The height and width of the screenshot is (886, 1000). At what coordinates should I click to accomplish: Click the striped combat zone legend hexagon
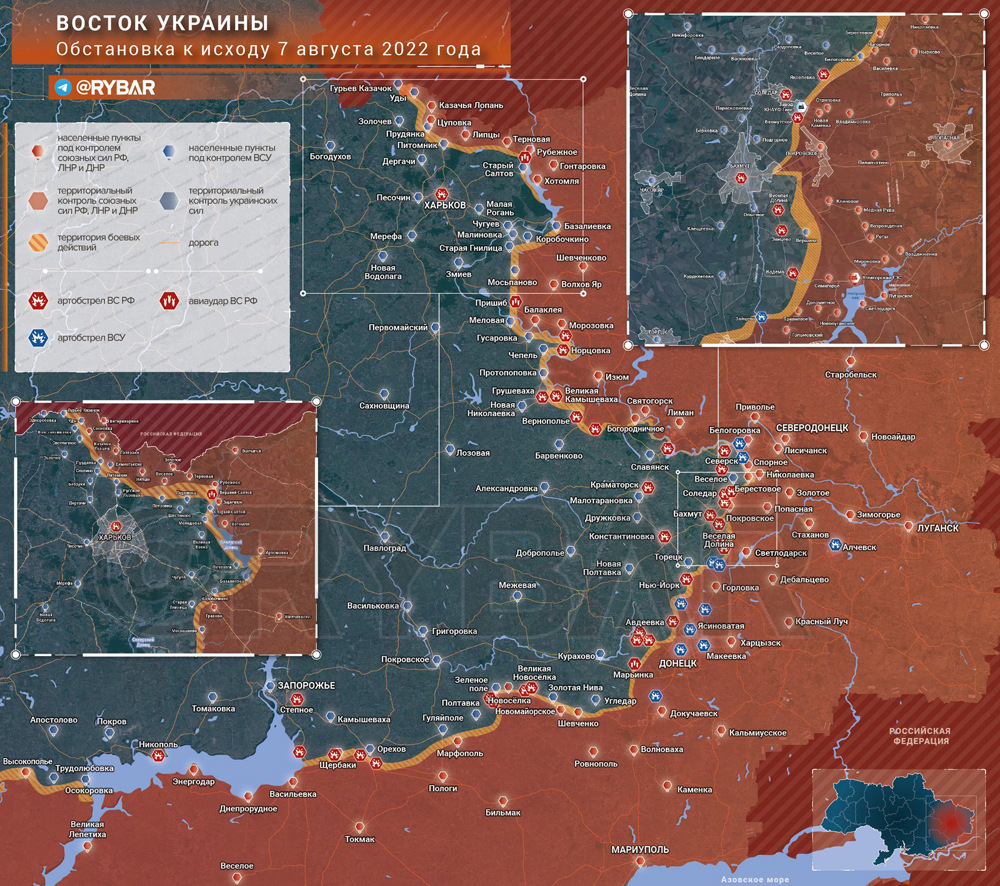click(39, 242)
